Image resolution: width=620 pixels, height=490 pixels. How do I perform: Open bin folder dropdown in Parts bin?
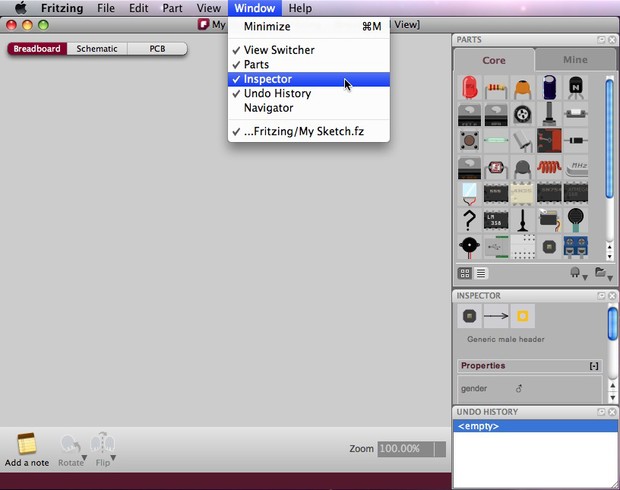point(604,273)
